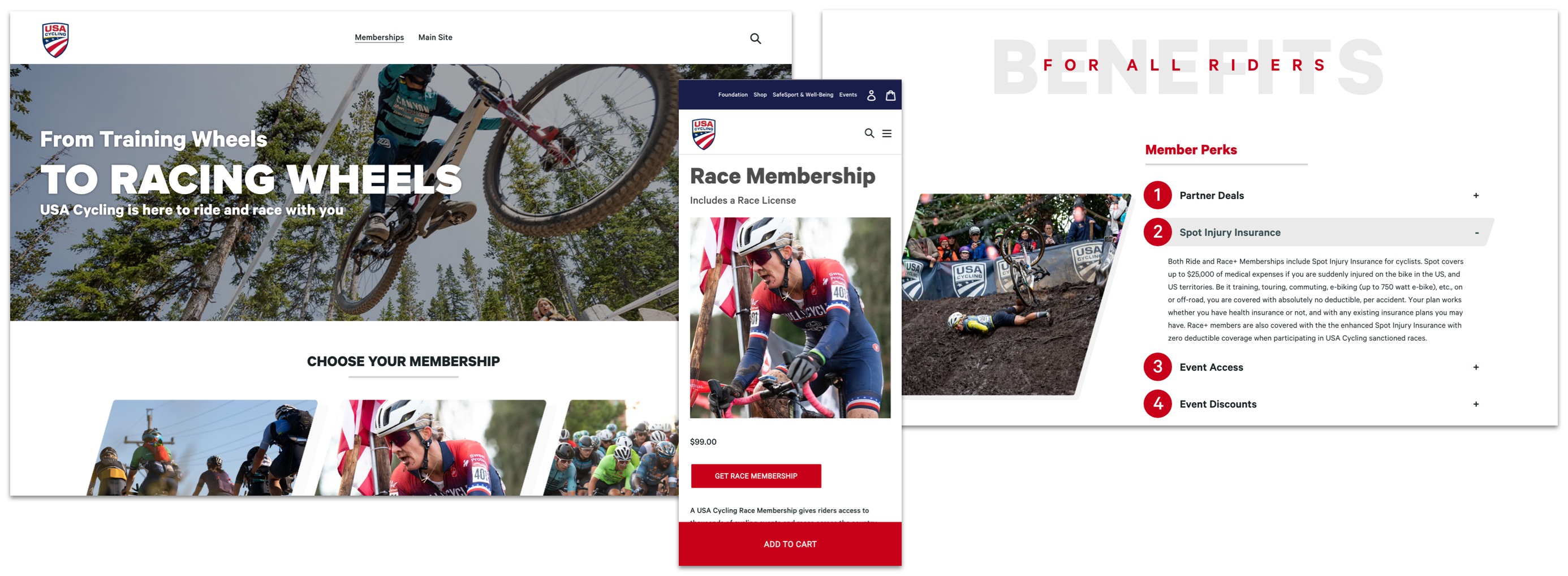Click the USA Cycling logo on mobile page
This screenshot has width=1568, height=576.
[x=704, y=134]
